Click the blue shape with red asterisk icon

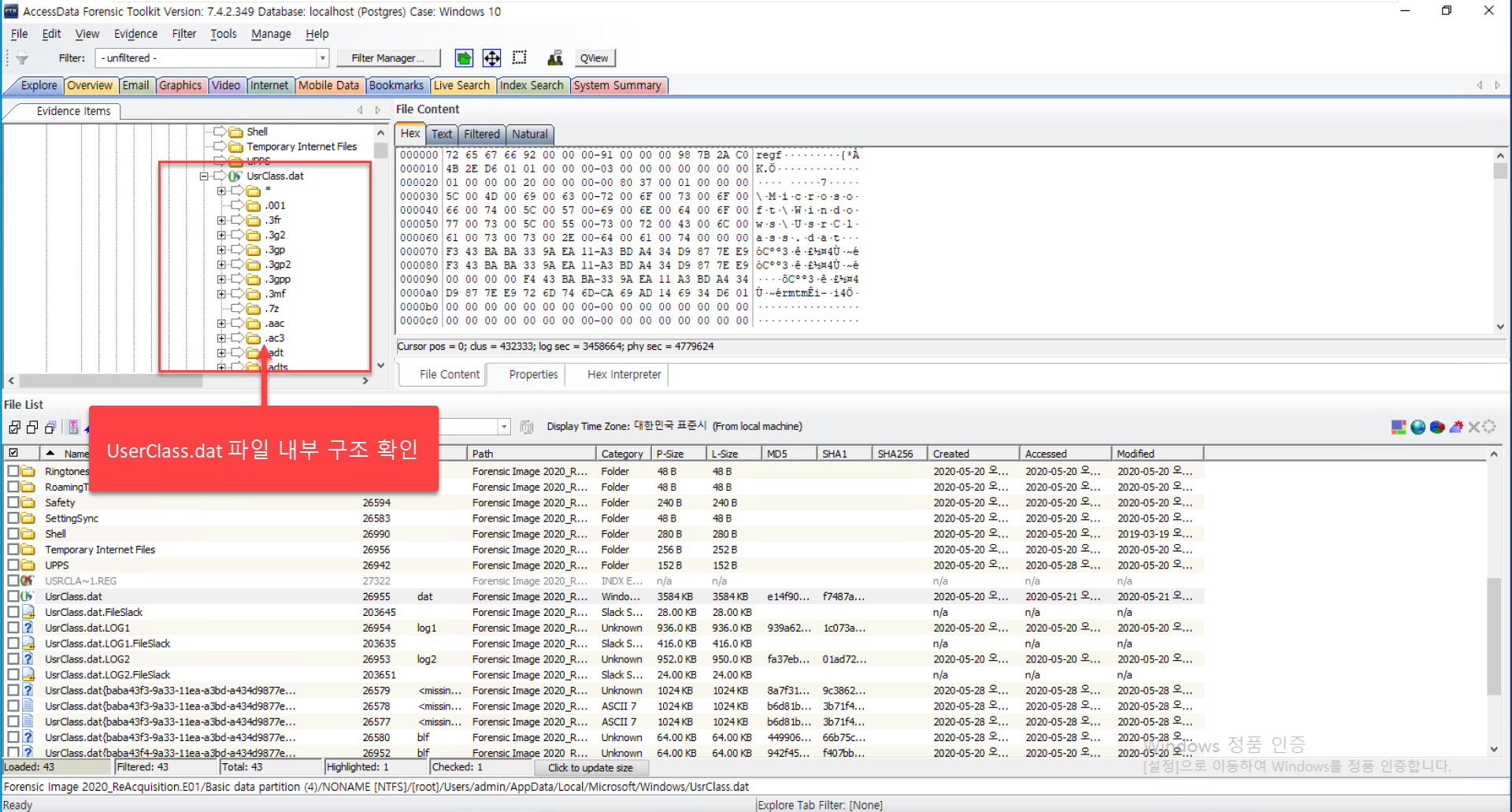[x=1456, y=427]
